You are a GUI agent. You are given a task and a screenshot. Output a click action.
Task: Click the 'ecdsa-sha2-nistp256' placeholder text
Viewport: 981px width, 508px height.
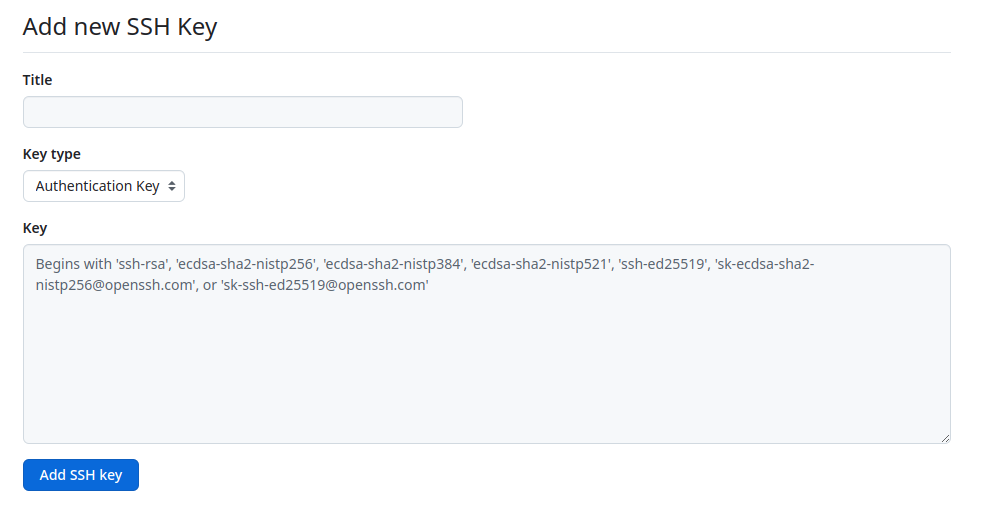point(246,265)
